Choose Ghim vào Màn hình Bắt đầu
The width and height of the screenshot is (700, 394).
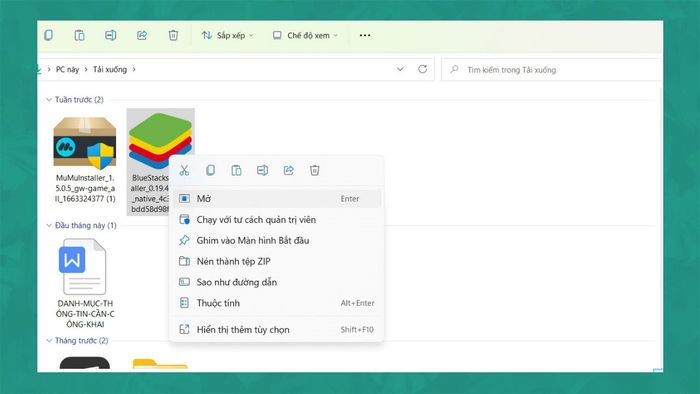click(276, 241)
